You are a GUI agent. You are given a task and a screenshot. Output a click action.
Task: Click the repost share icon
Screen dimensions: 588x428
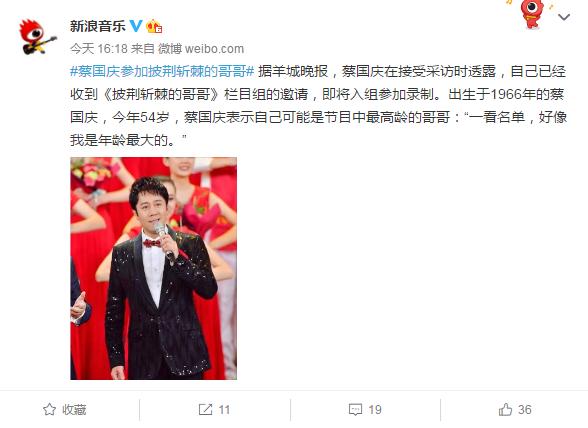click(205, 409)
